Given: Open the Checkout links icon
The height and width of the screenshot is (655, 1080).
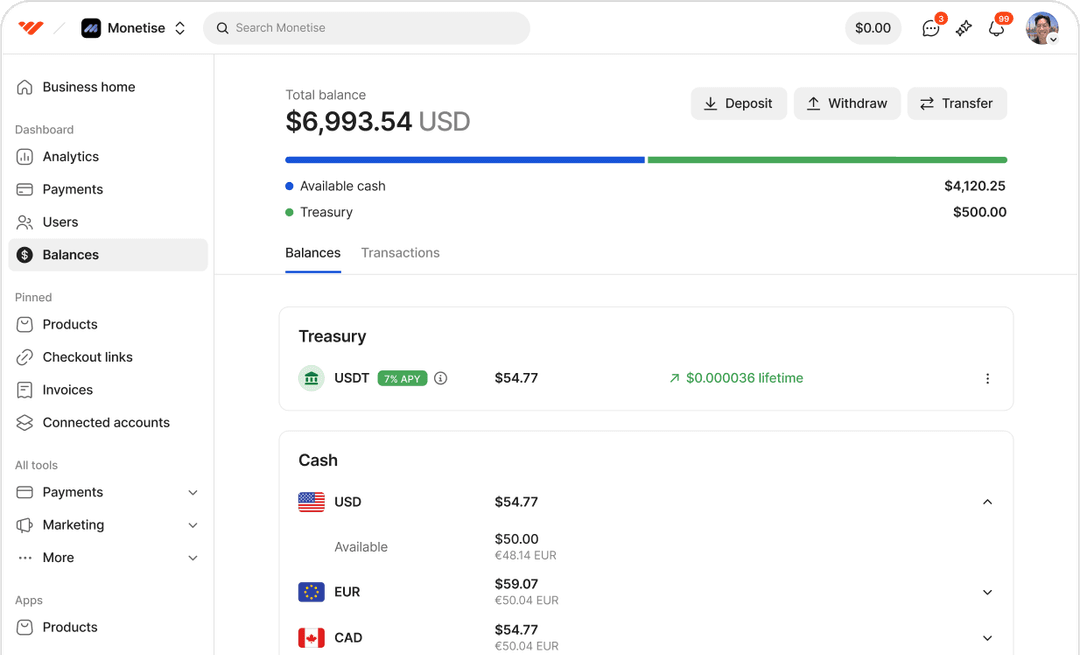Looking at the screenshot, I should point(23,357).
